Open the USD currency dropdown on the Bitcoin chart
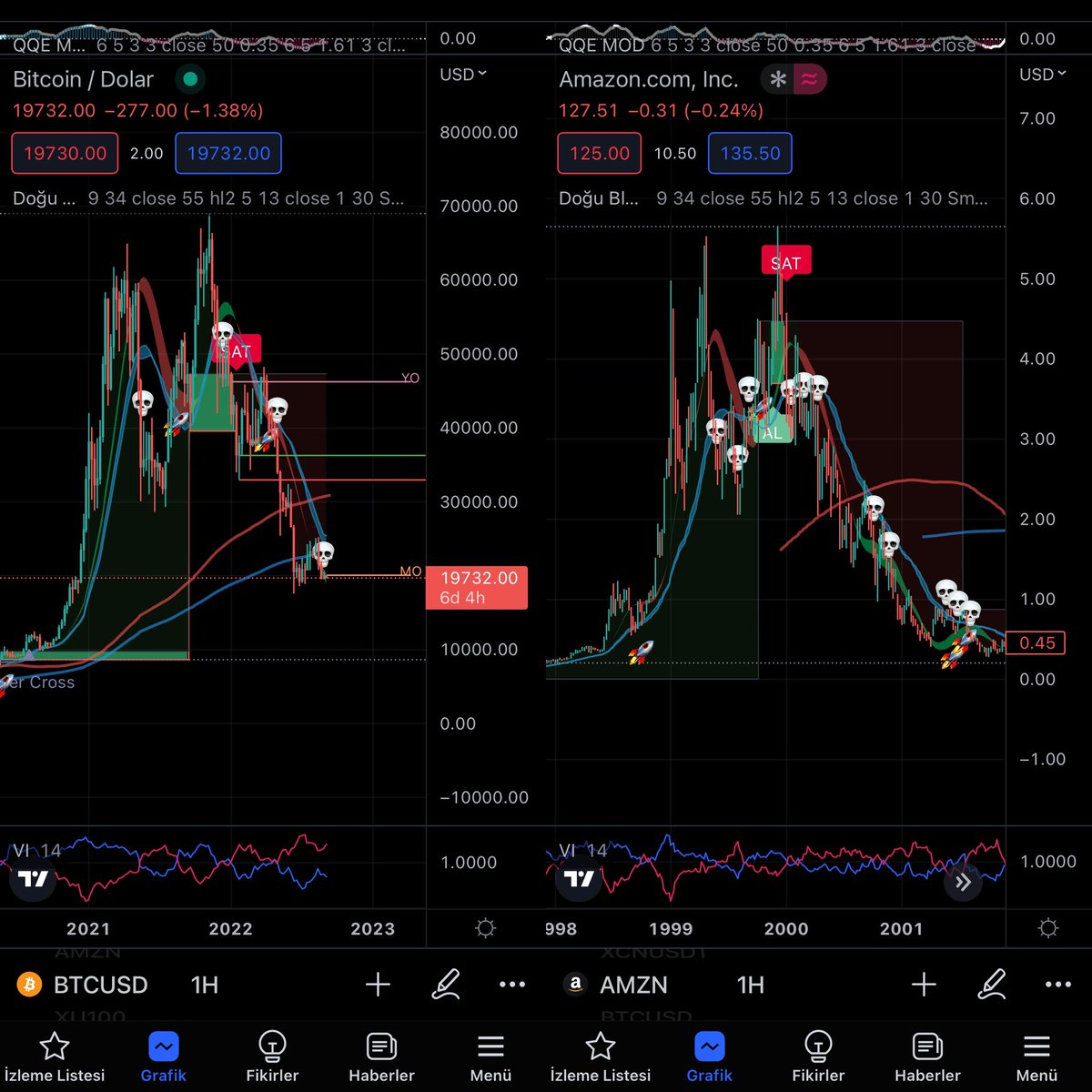 [462, 75]
